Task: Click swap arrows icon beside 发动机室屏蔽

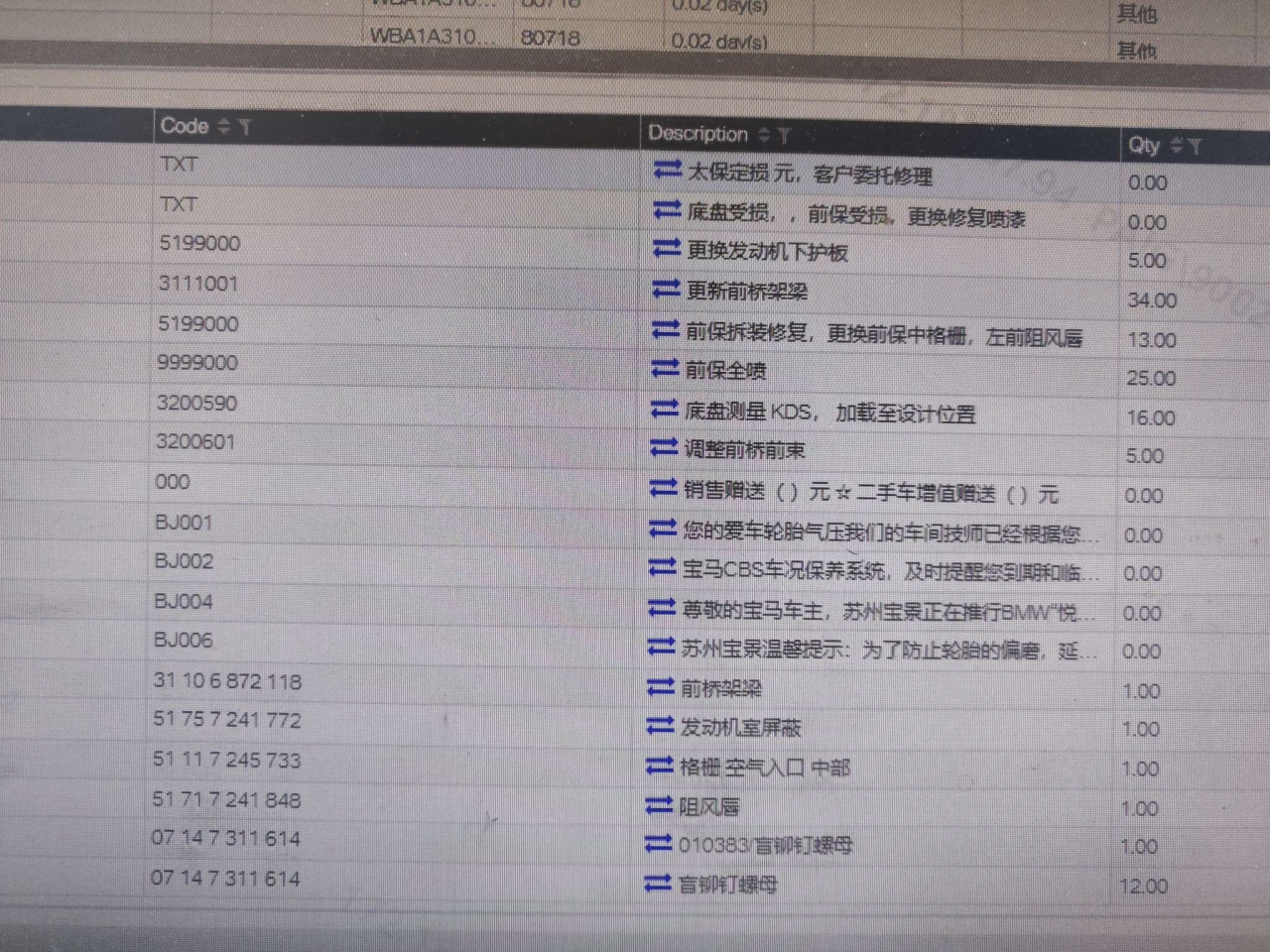Action: click(660, 726)
